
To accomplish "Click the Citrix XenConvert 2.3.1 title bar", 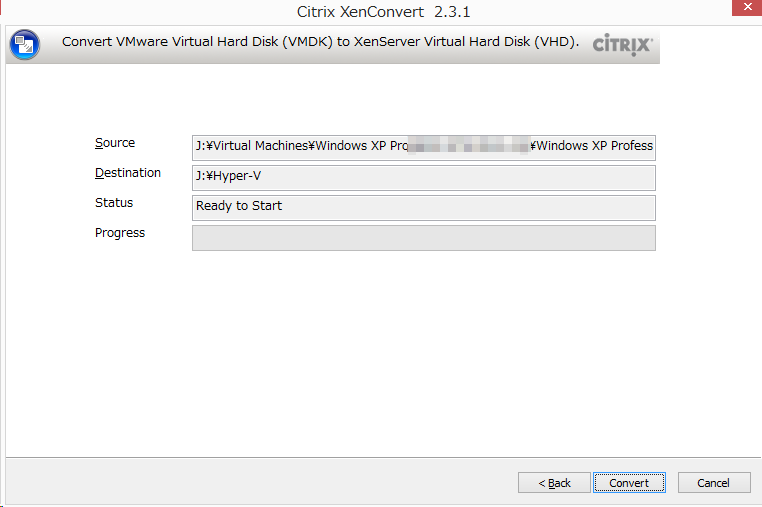I will point(383,12).
